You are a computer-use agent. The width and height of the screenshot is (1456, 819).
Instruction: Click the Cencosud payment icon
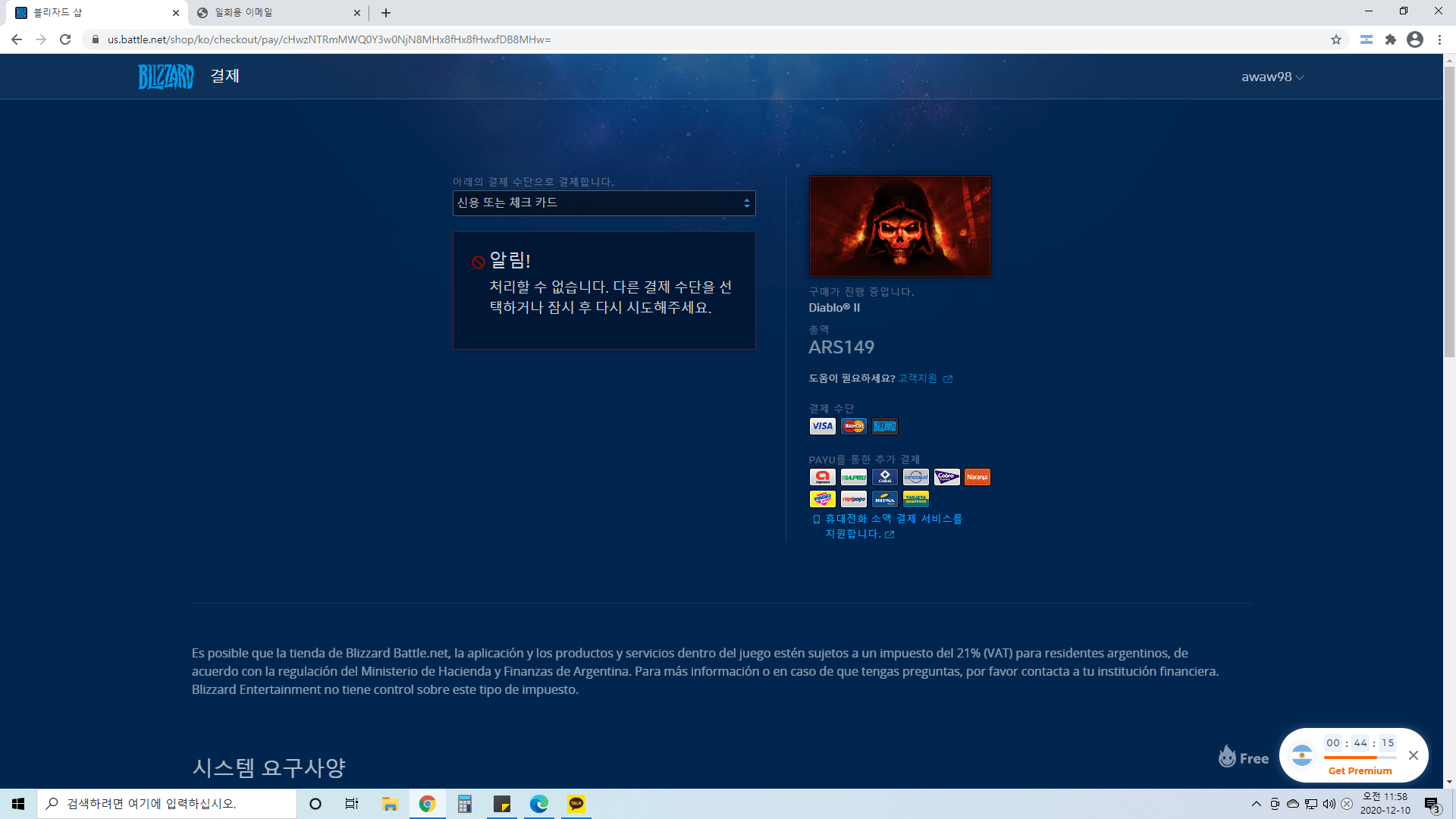(915, 477)
